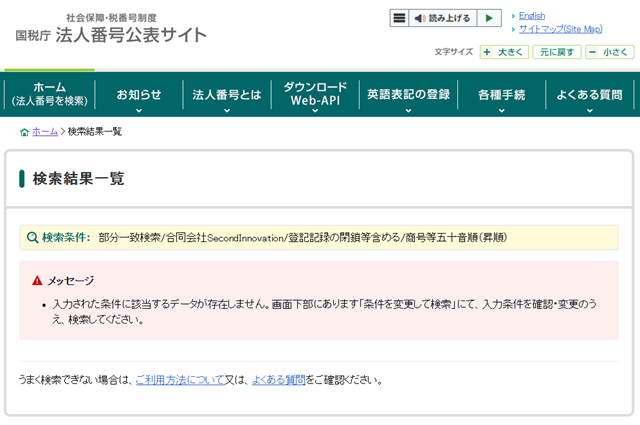Expand the 法人番号とは menu
The height and width of the screenshot is (425, 640).
click(227, 96)
